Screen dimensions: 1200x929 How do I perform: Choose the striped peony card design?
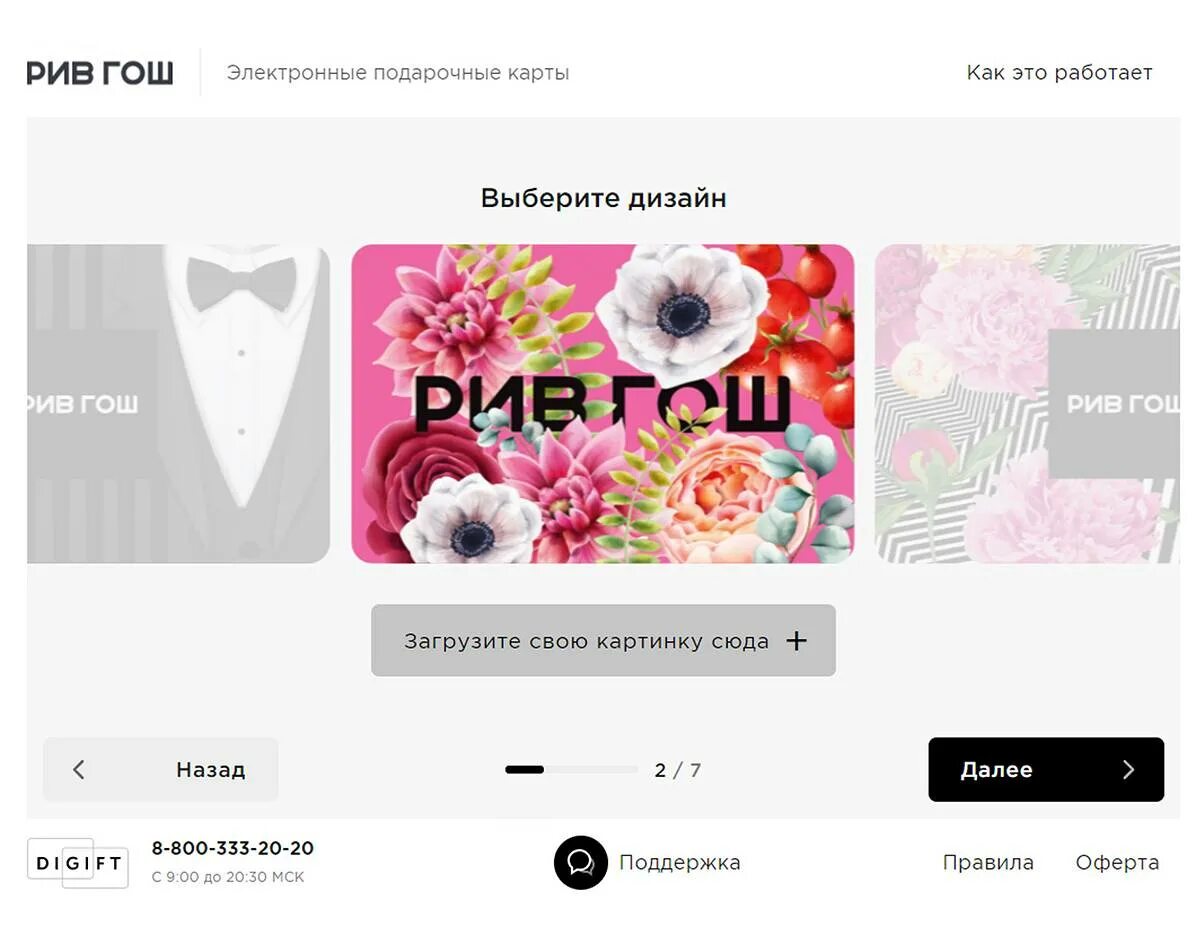pyautogui.click(x=1027, y=404)
